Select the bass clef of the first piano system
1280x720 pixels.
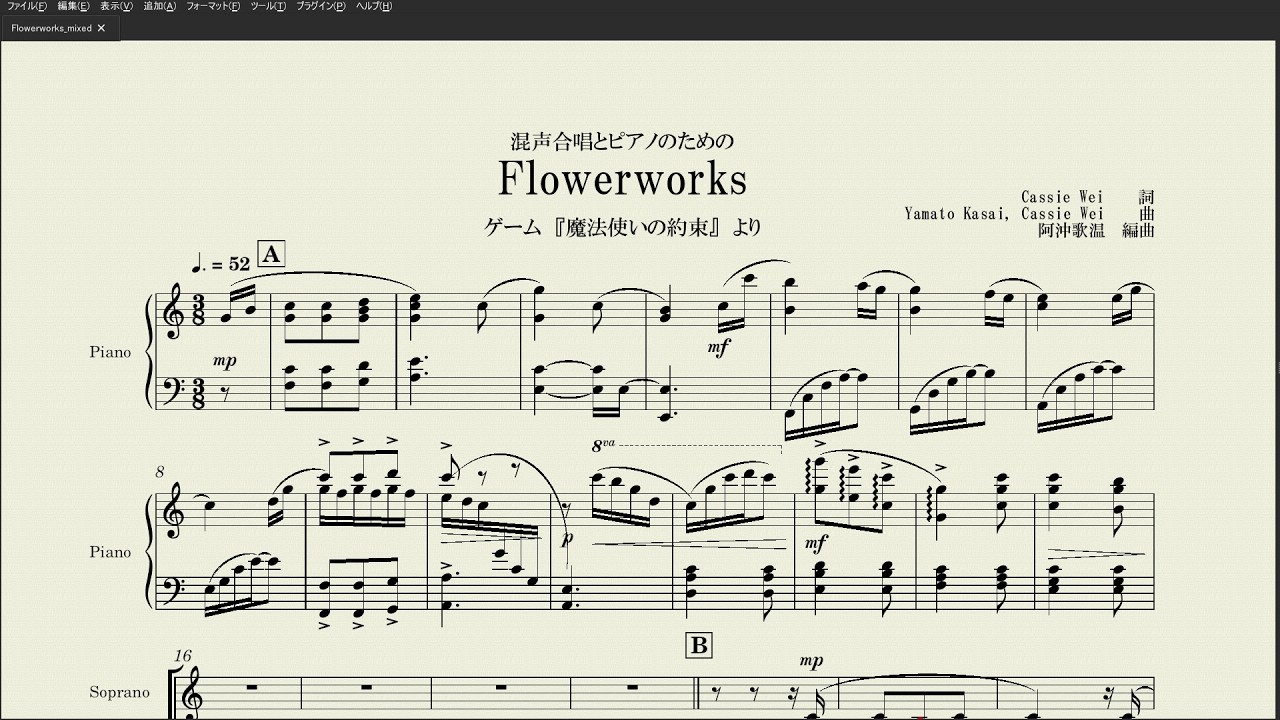(x=176, y=389)
